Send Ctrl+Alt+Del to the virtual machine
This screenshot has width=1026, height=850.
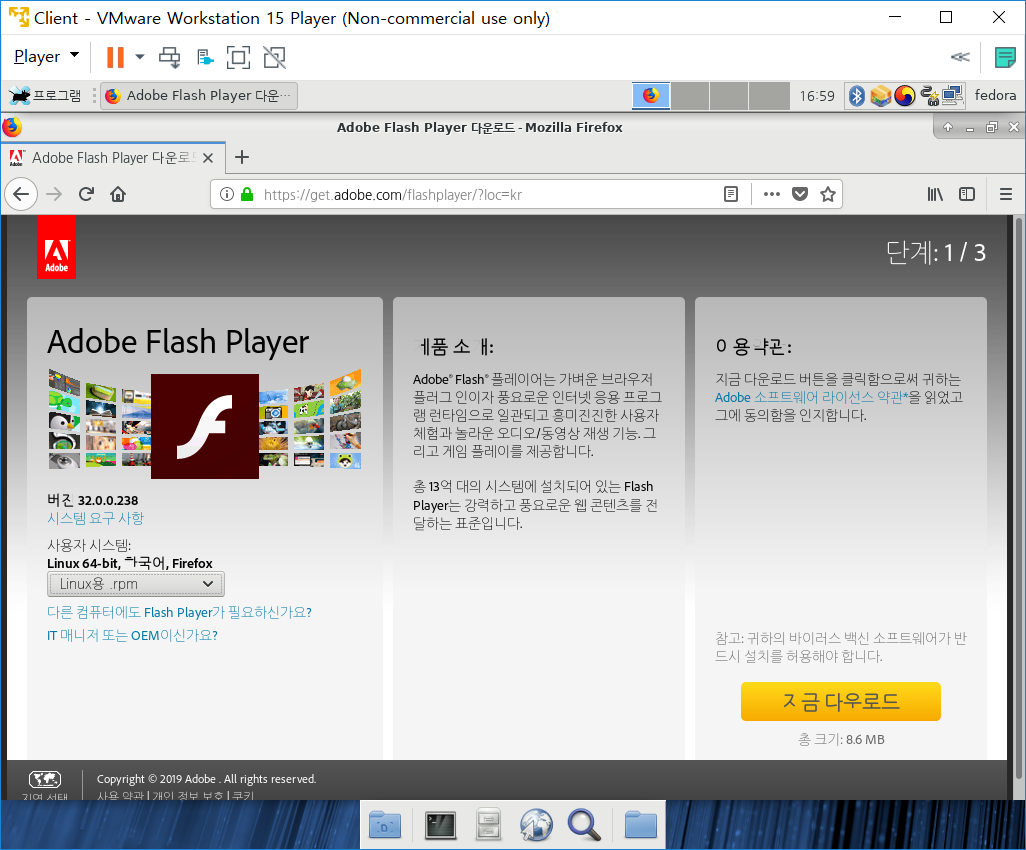170,58
